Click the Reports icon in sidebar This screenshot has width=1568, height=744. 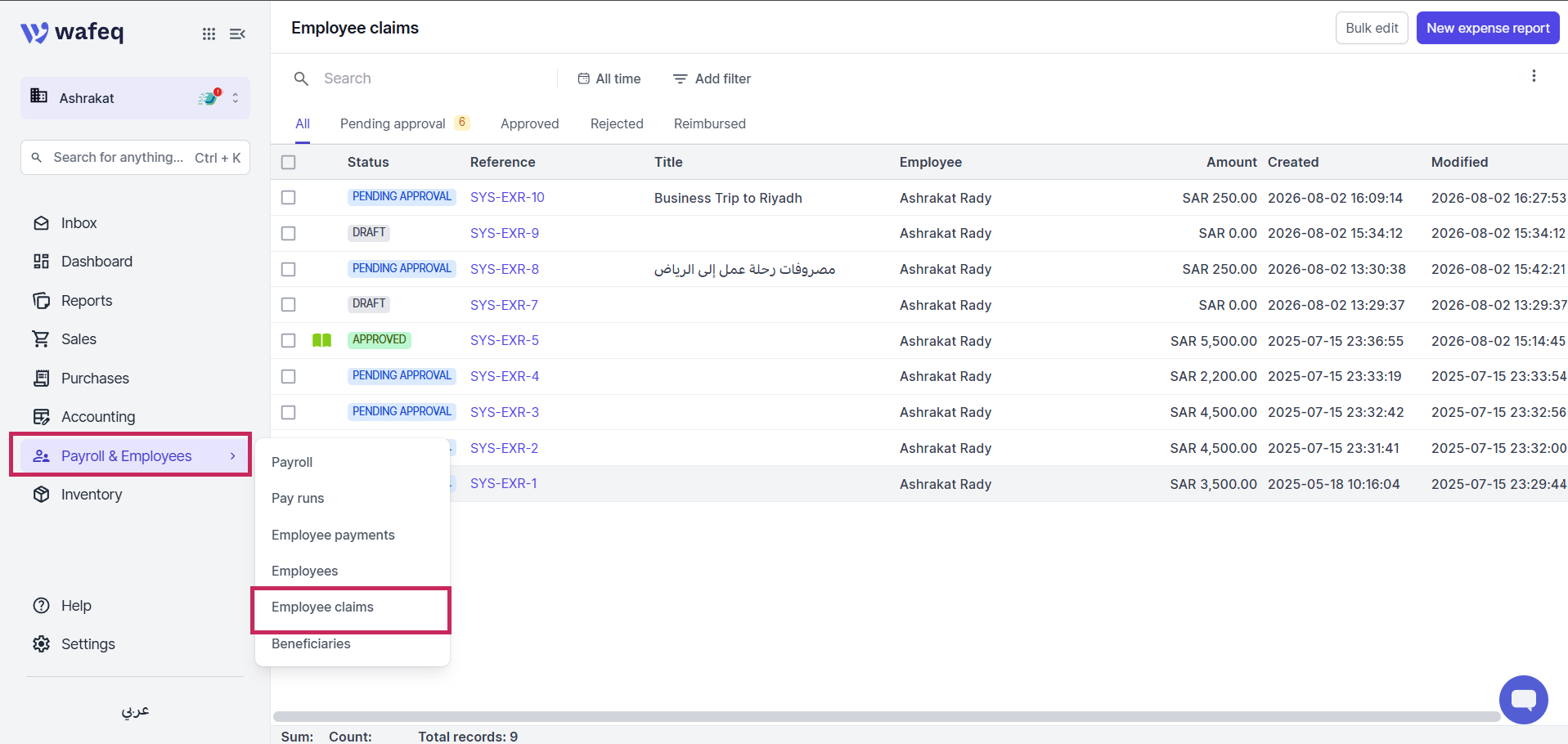(x=41, y=300)
